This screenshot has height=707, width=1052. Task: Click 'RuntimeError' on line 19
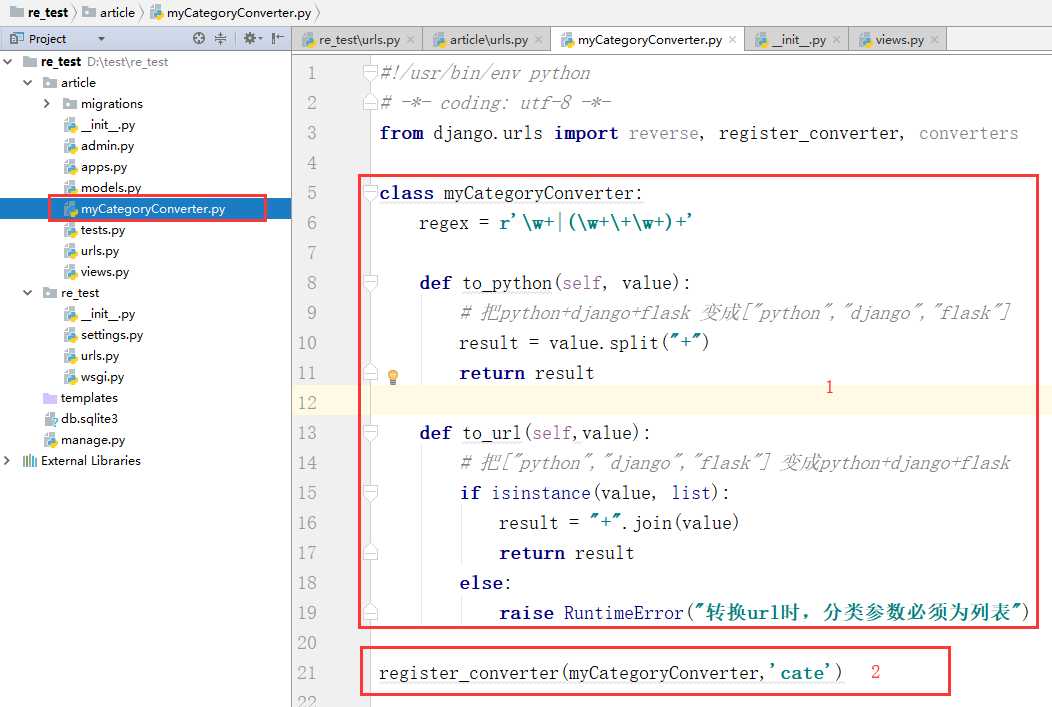[x=623, y=613]
